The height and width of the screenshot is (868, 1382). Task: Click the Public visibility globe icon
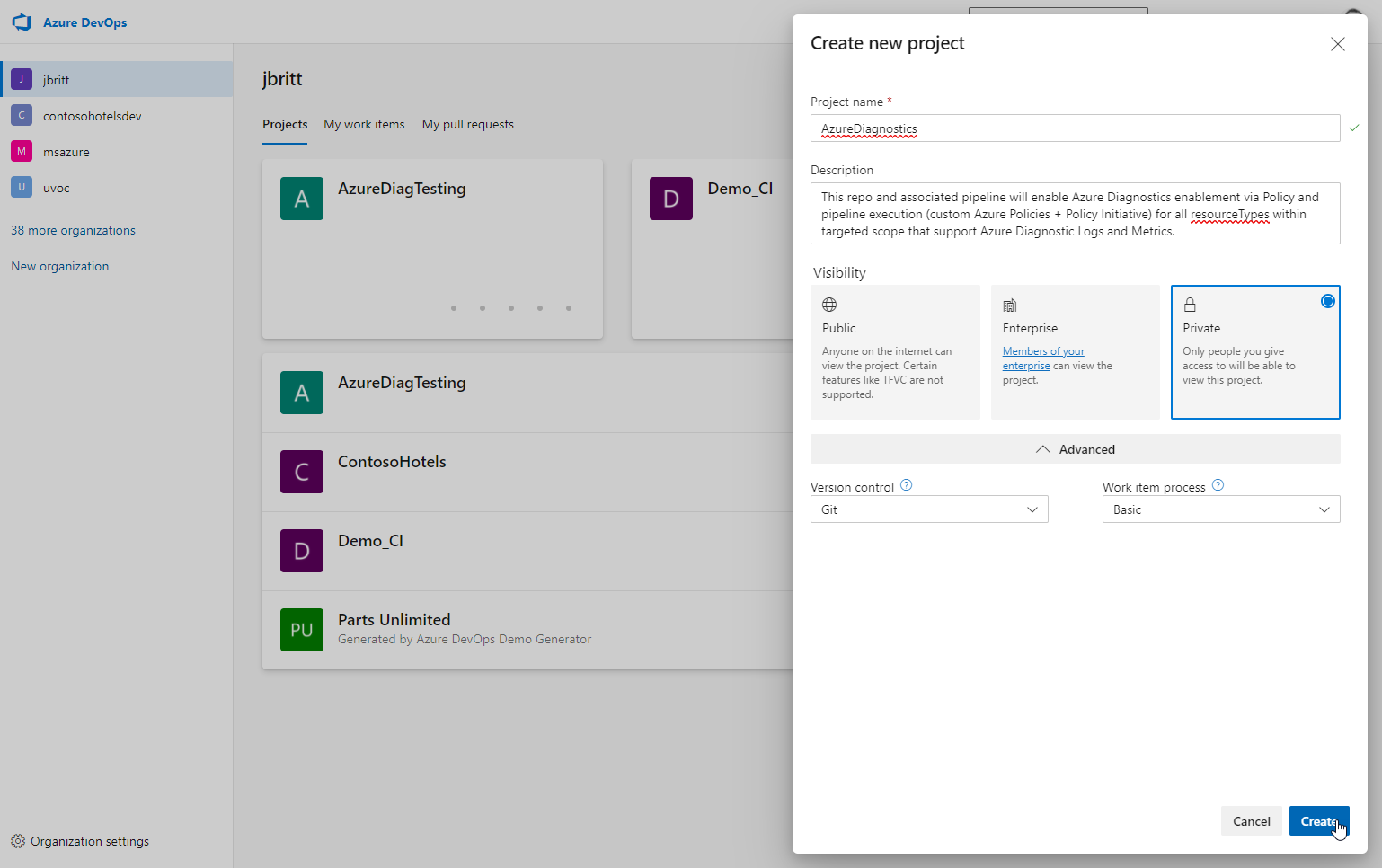(829, 305)
